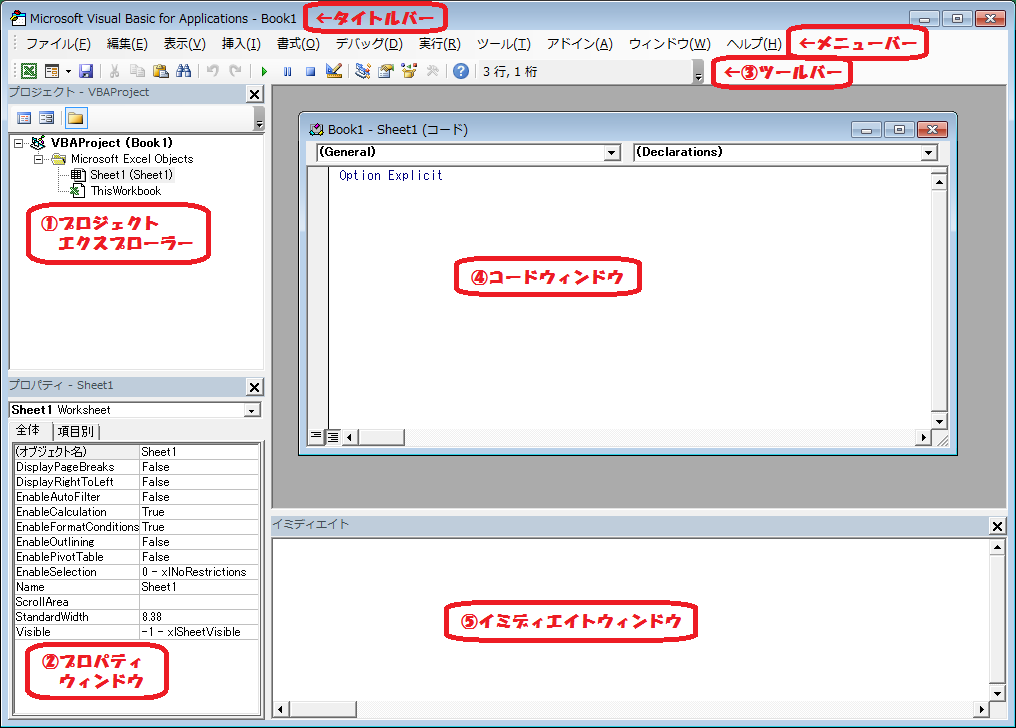This screenshot has width=1016, height=728.
Task: Select Sheet1 (Sheet1) in project tree
Action: (x=131, y=175)
